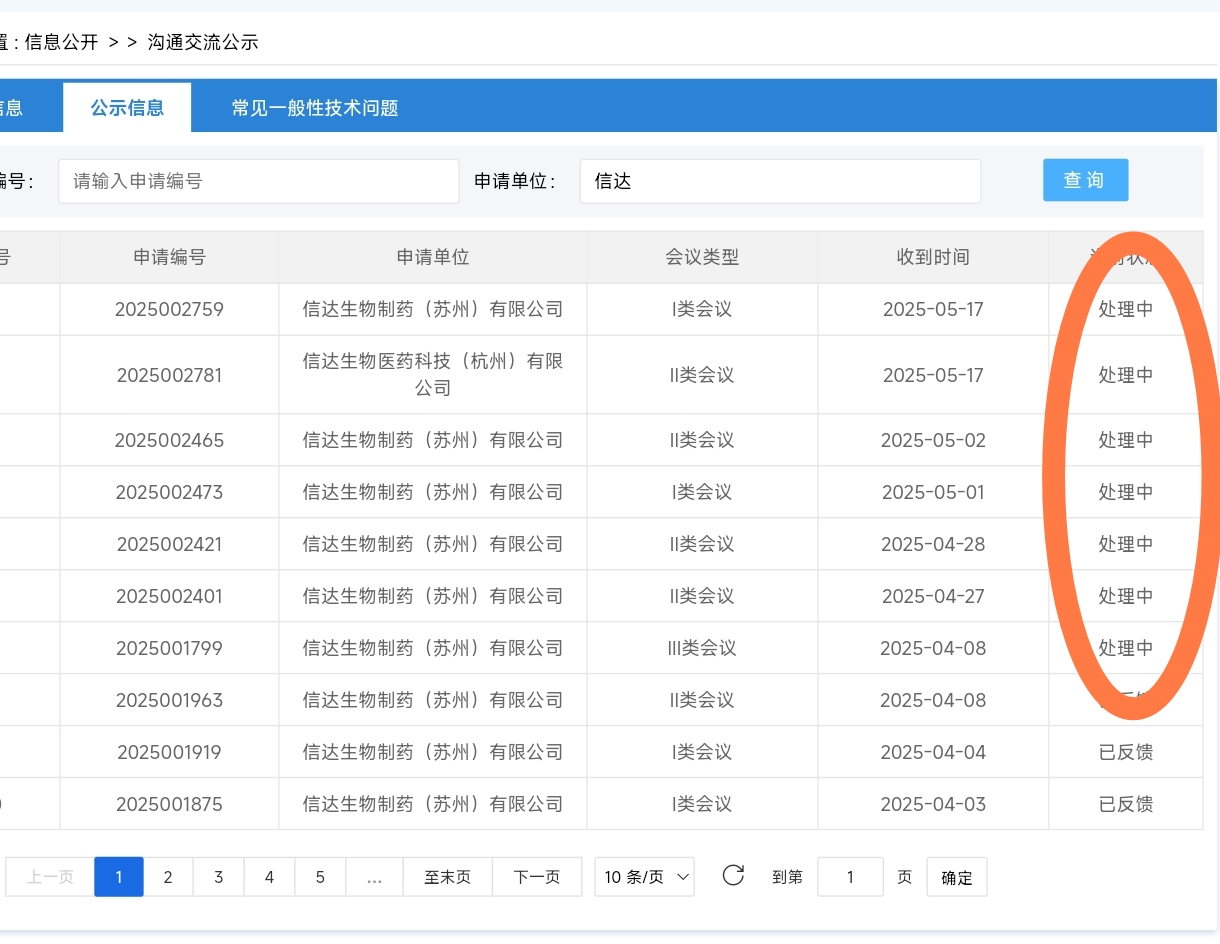Click the 沟通交流公示 breadcrumb
Image resolution: width=1220 pixels, height=944 pixels.
click(203, 42)
